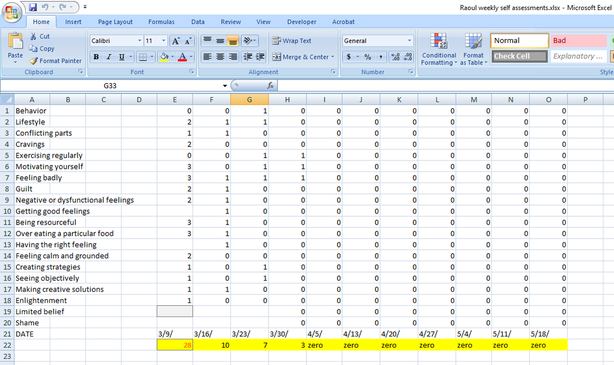Open the Office Button menu
Image resolution: width=614 pixels, height=365 pixels.
pyautogui.click(x=12, y=13)
